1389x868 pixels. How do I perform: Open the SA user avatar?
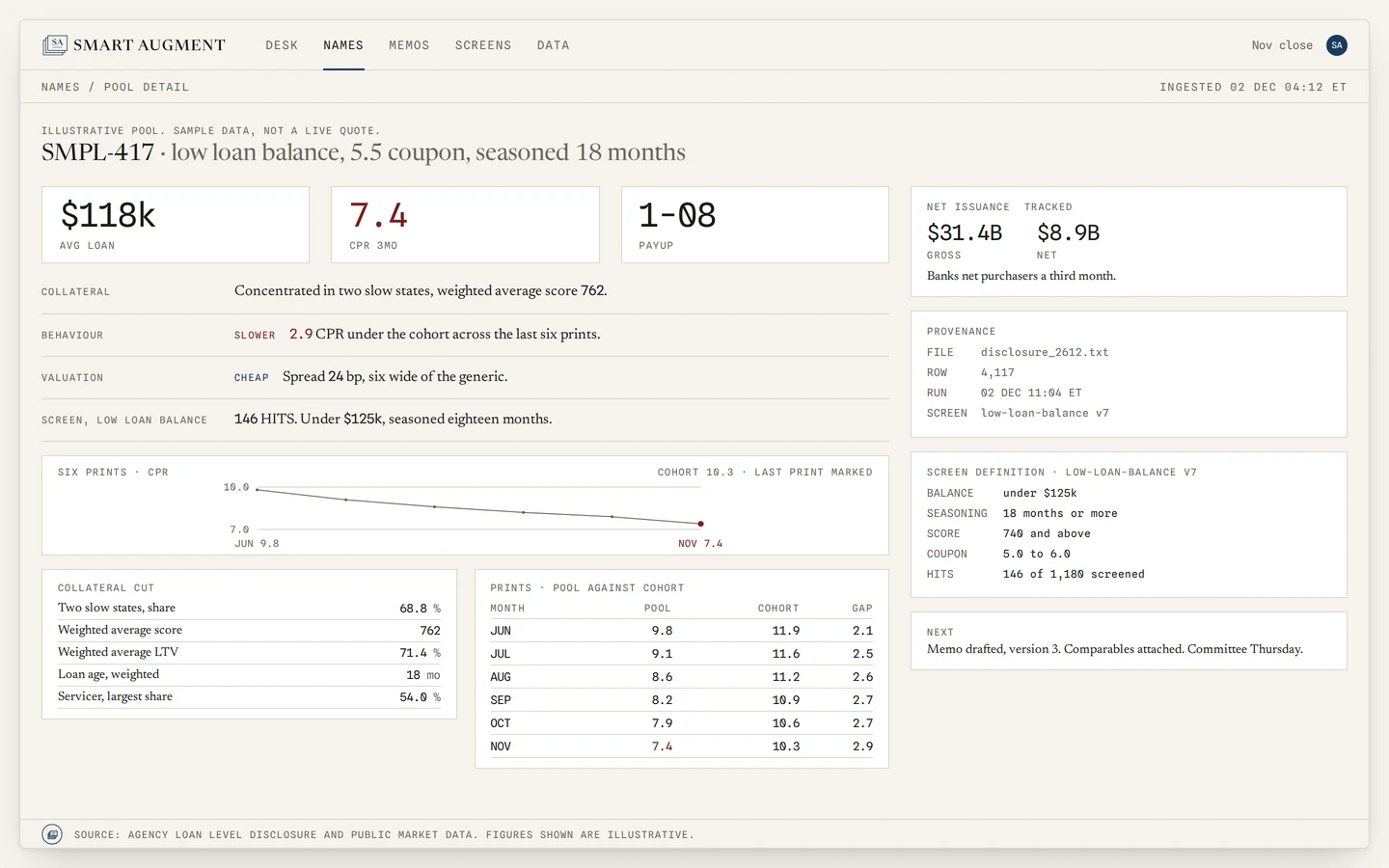coord(1336,45)
